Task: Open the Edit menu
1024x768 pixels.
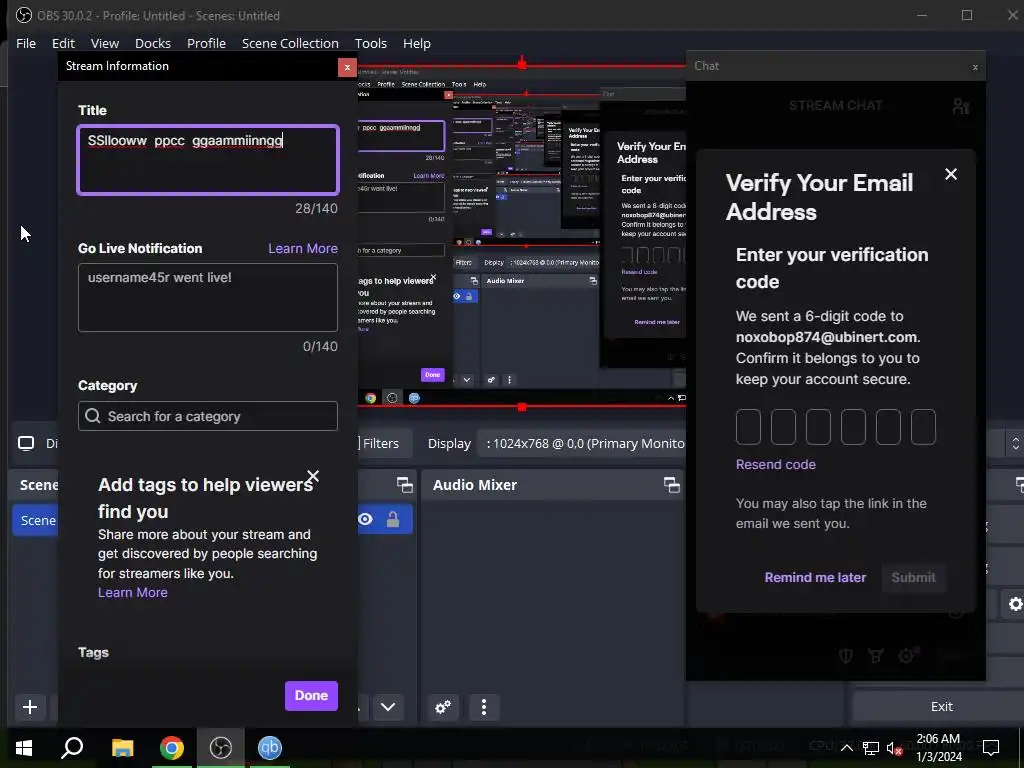Action: tap(63, 43)
